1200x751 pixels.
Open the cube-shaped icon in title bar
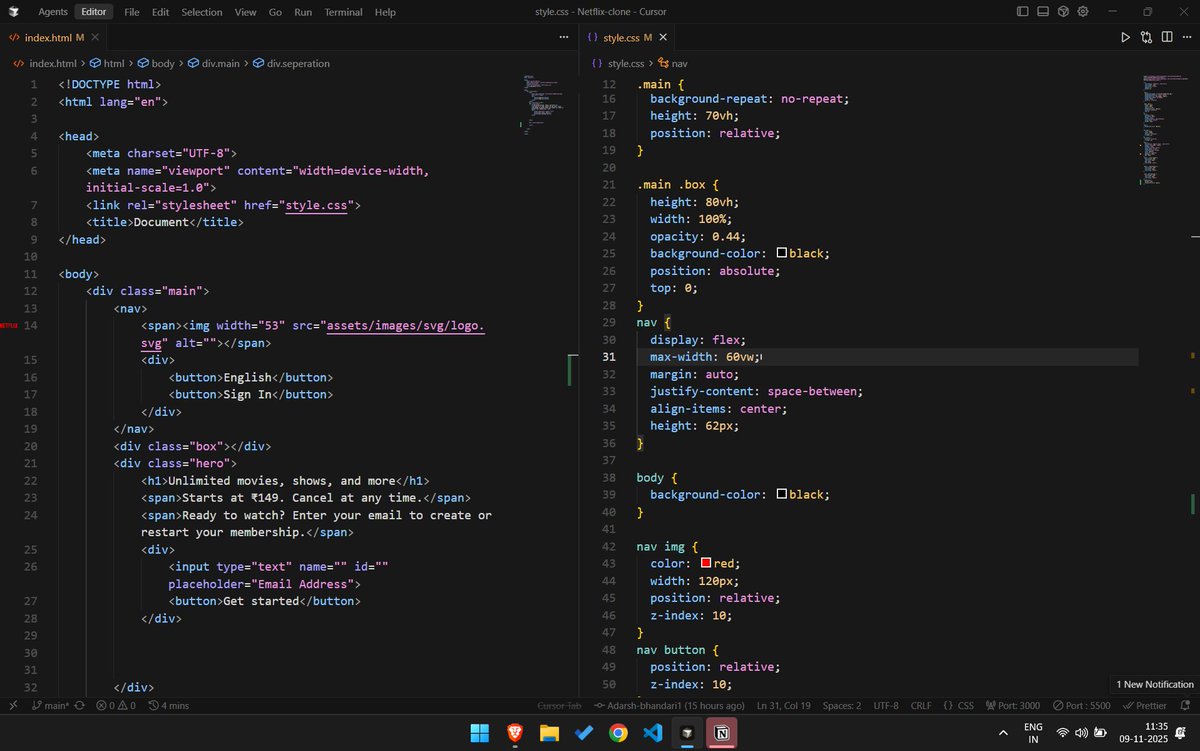[x=1063, y=12]
